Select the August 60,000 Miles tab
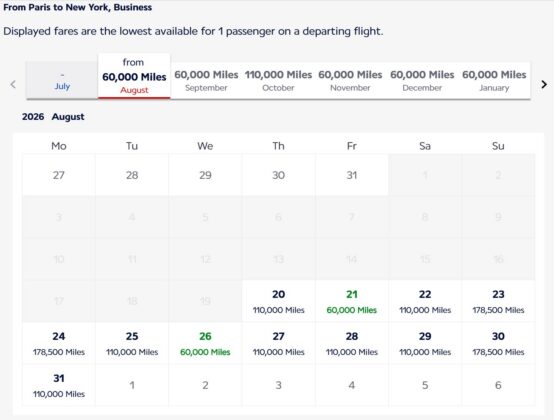The width and height of the screenshot is (554, 420). tap(134, 76)
